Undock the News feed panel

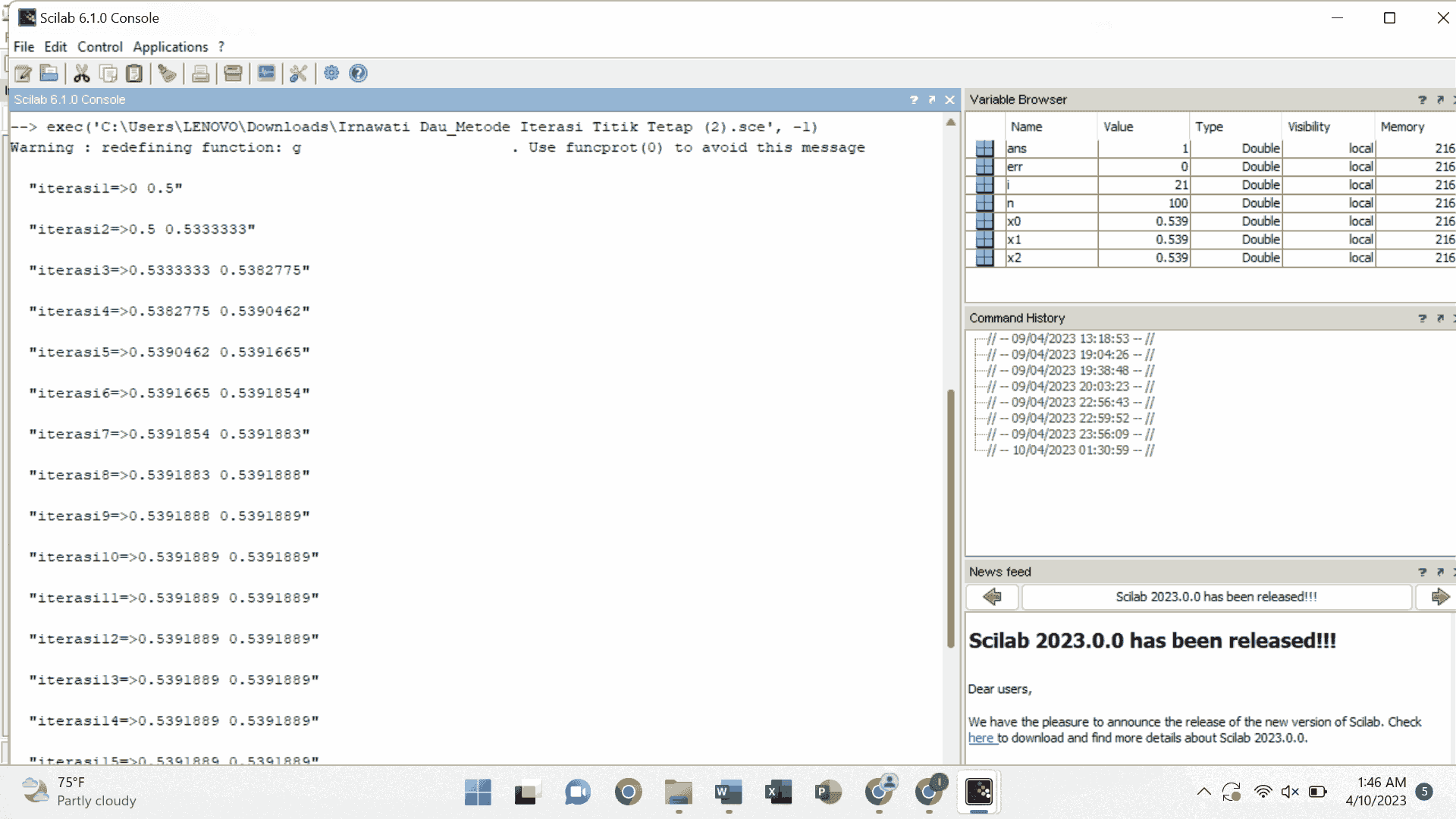click(1440, 572)
